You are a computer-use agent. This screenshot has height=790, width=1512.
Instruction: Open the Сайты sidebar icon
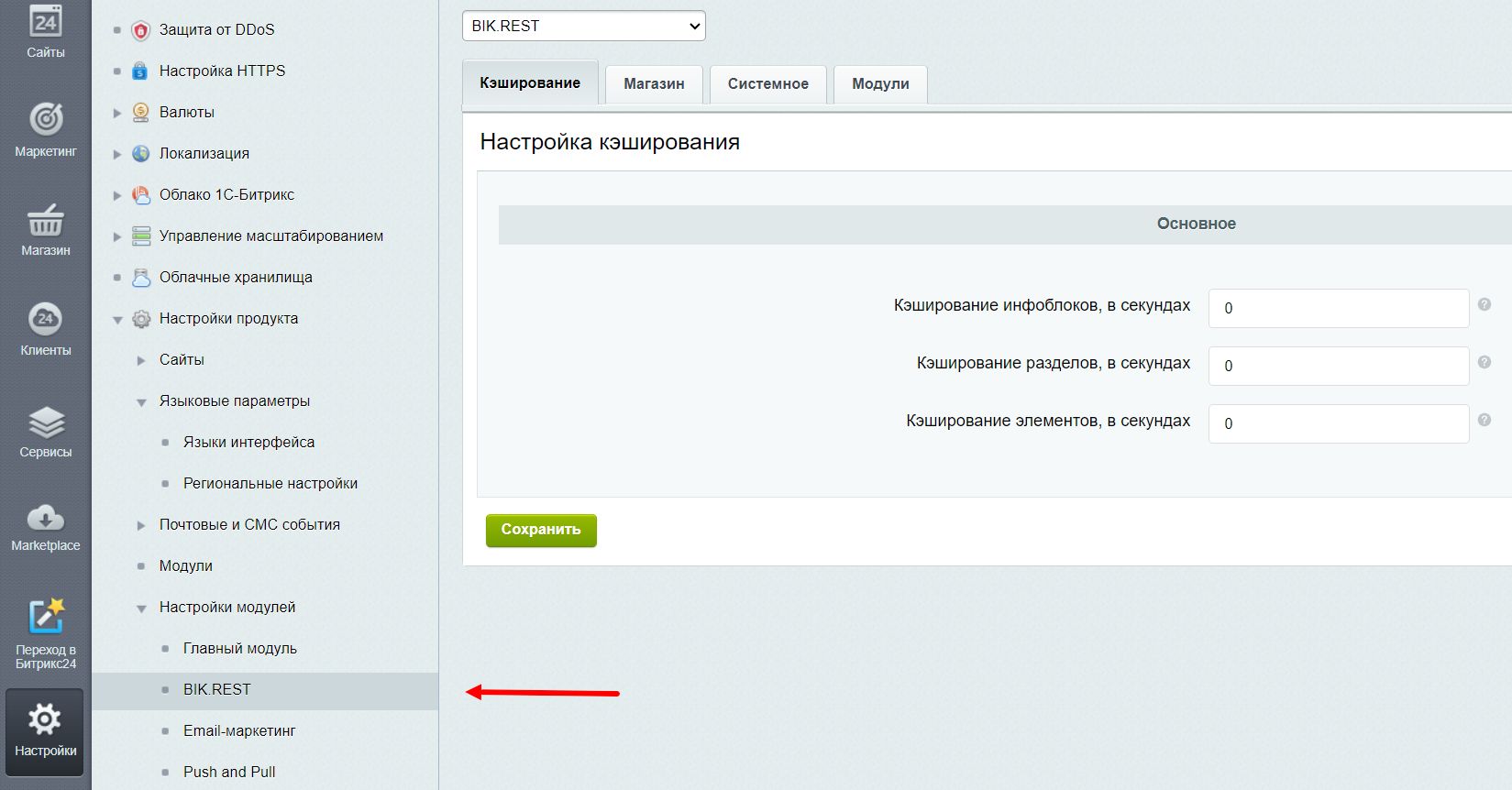pos(46,23)
